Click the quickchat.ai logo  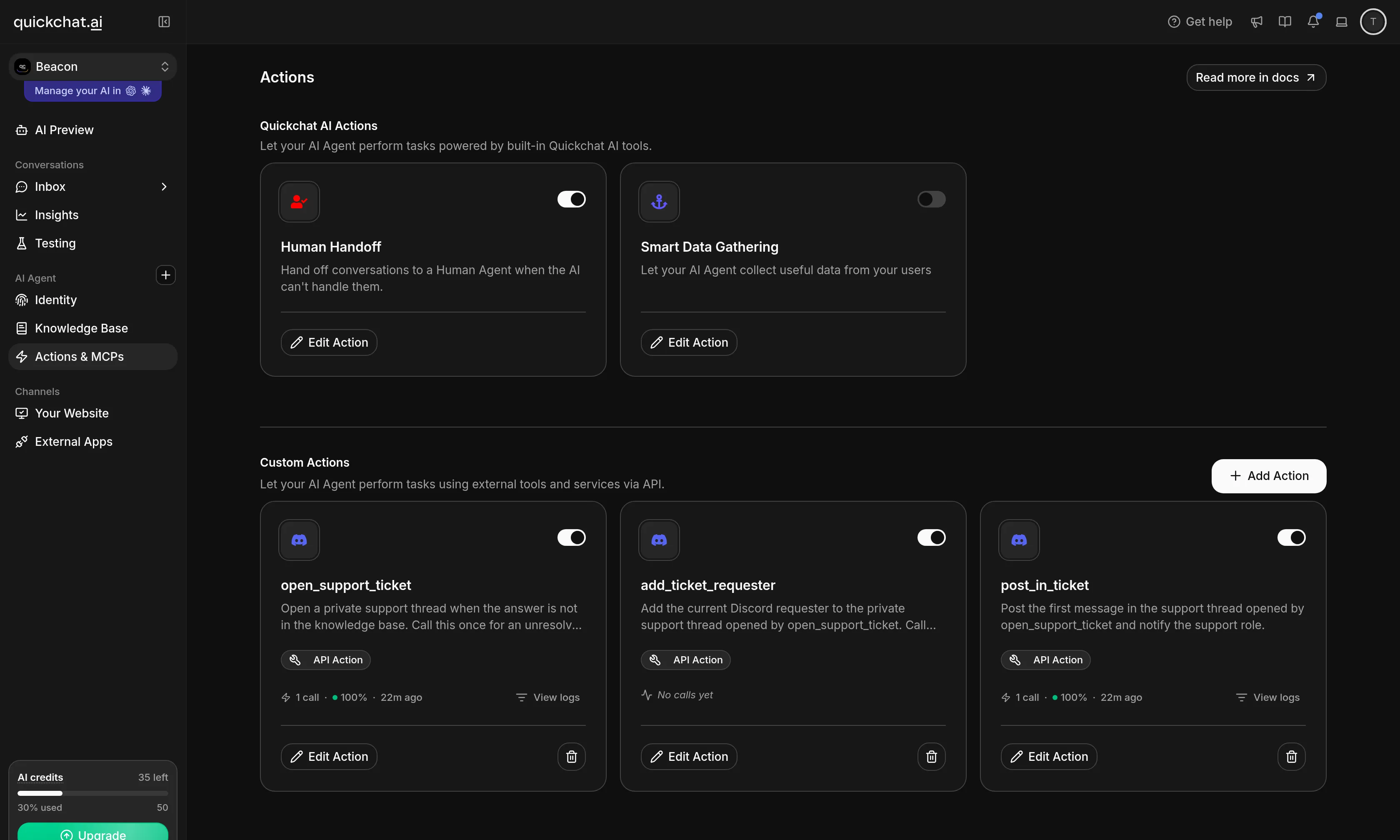[x=58, y=22]
